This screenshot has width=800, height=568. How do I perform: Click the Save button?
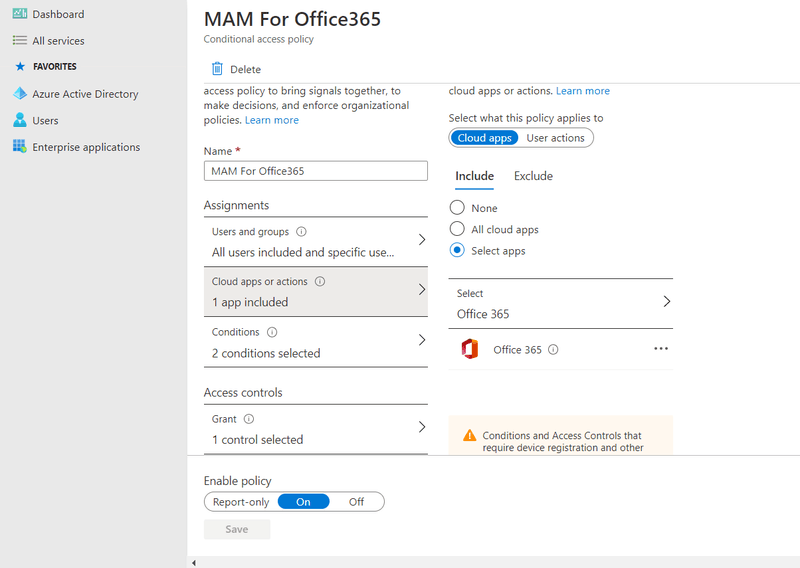pos(237,529)
